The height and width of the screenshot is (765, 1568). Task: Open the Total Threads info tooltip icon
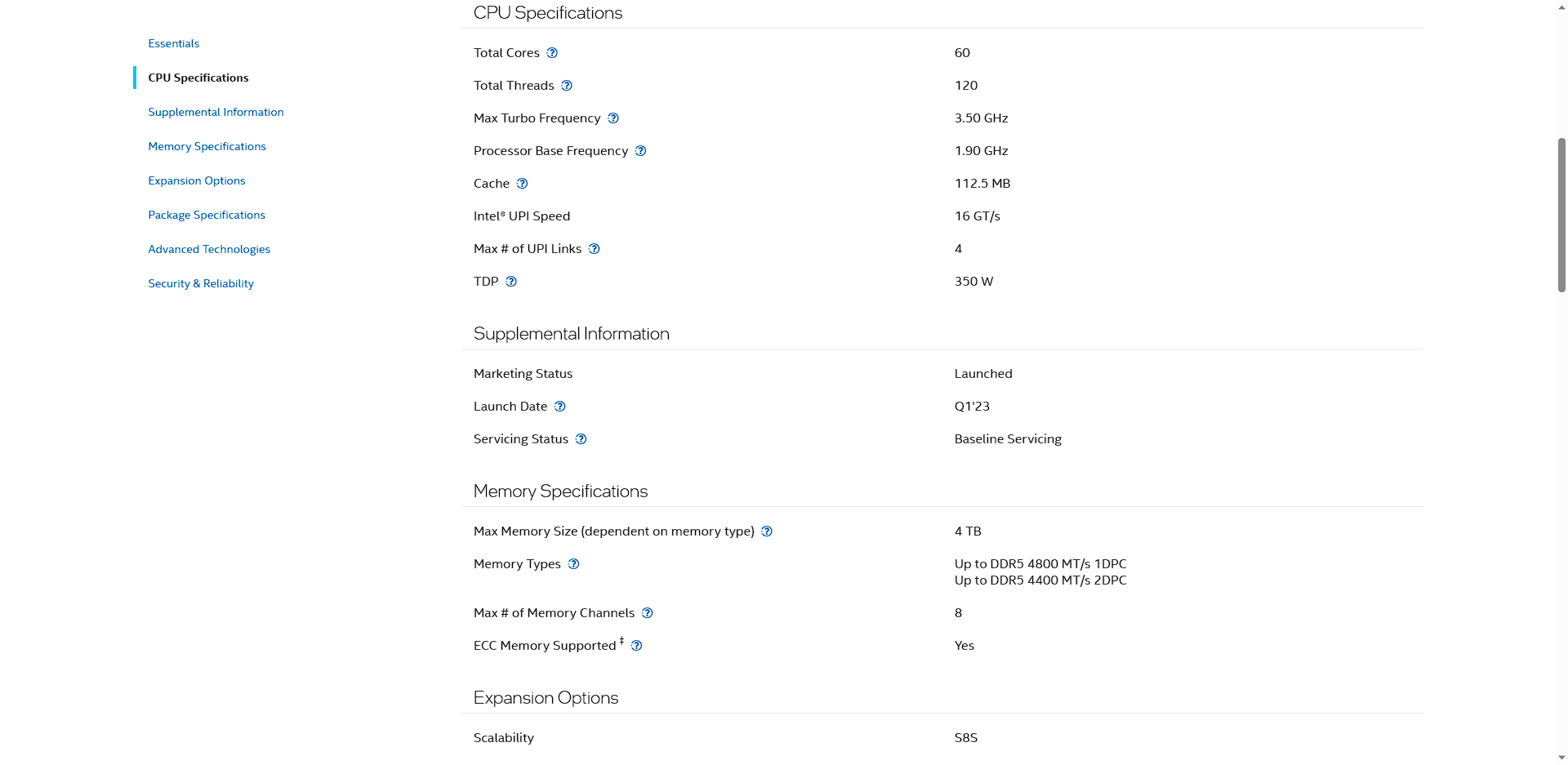(567, 86)
